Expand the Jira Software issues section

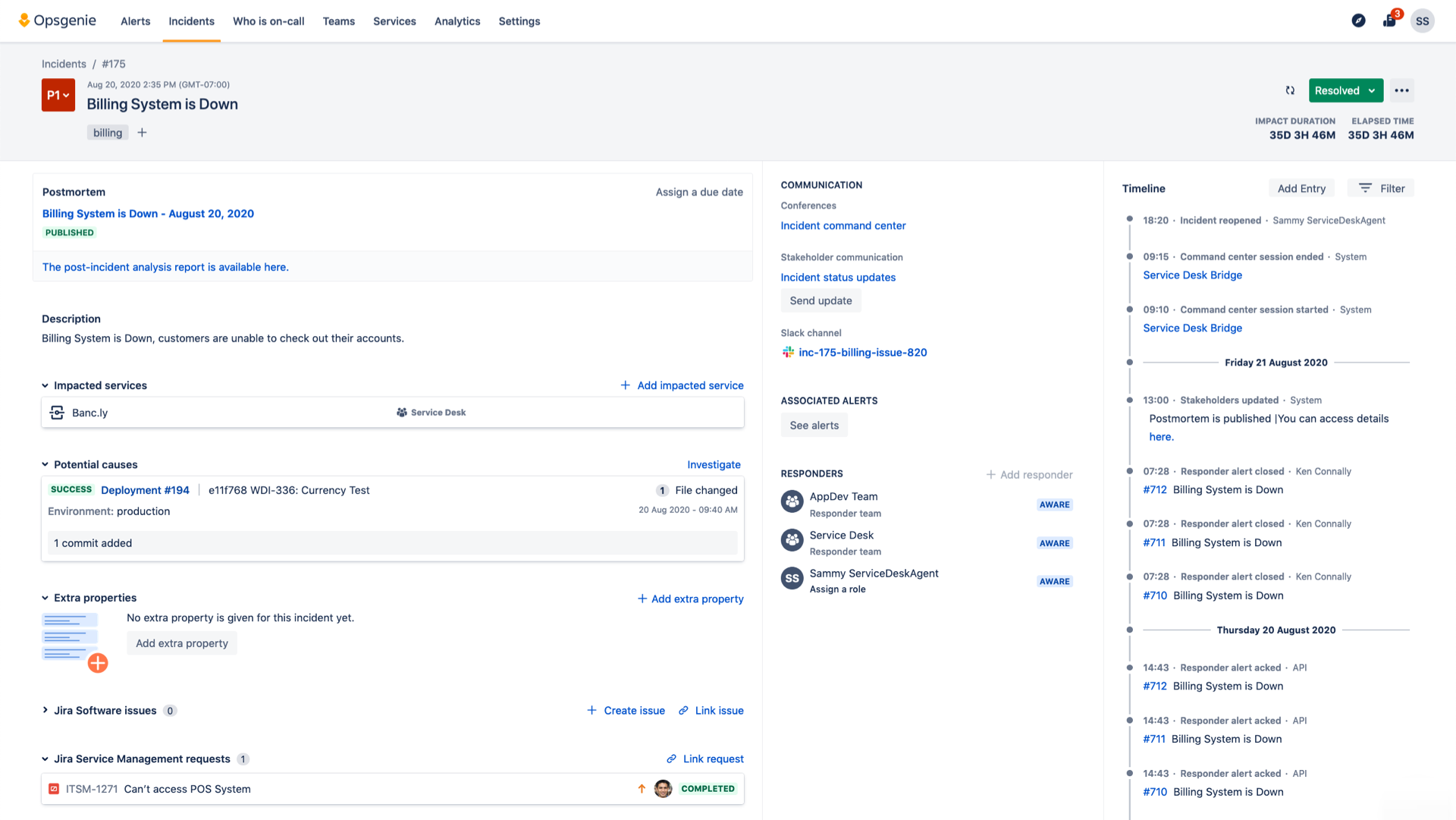(45, 710)
